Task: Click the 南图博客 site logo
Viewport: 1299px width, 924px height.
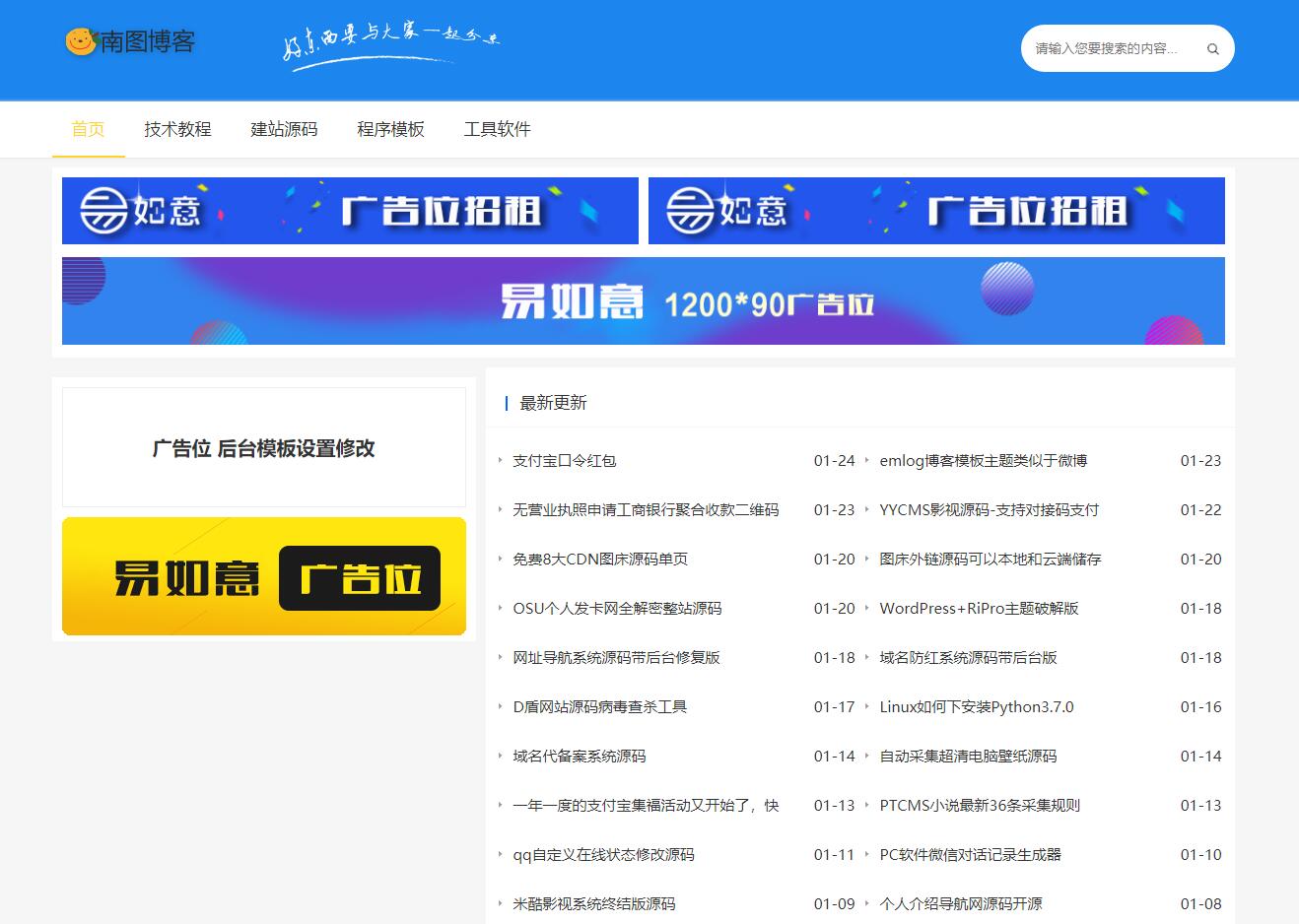Action: point(130,41)
